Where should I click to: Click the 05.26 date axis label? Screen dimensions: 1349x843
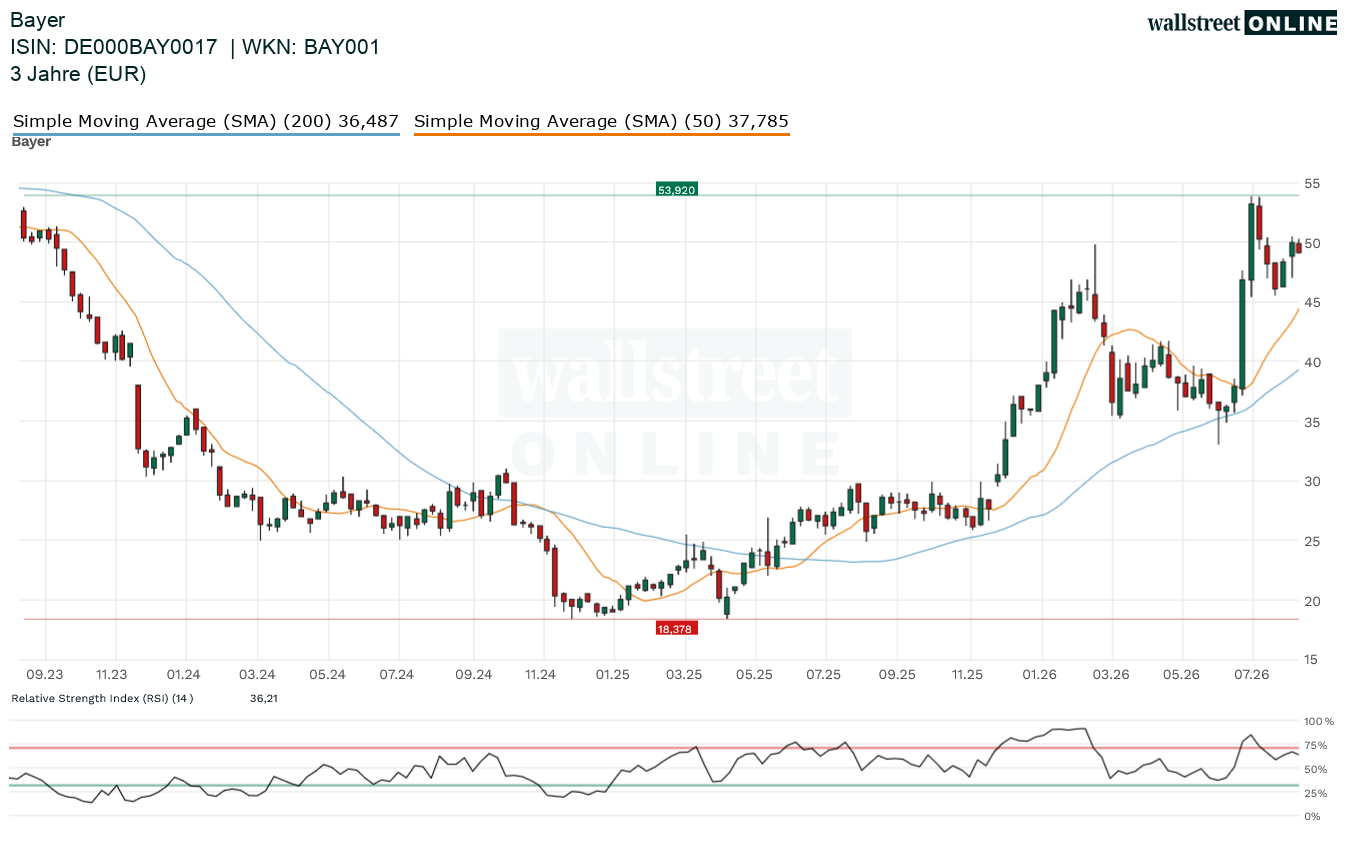pos(1181,674)
